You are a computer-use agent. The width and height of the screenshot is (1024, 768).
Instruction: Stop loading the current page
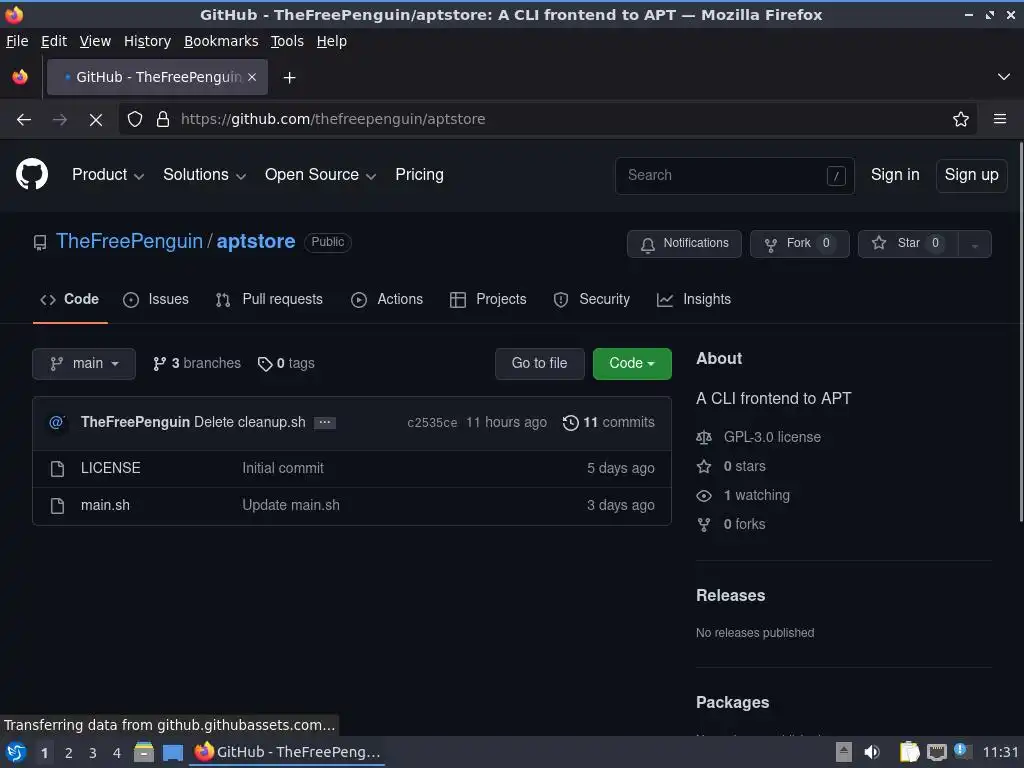[95, 120]
